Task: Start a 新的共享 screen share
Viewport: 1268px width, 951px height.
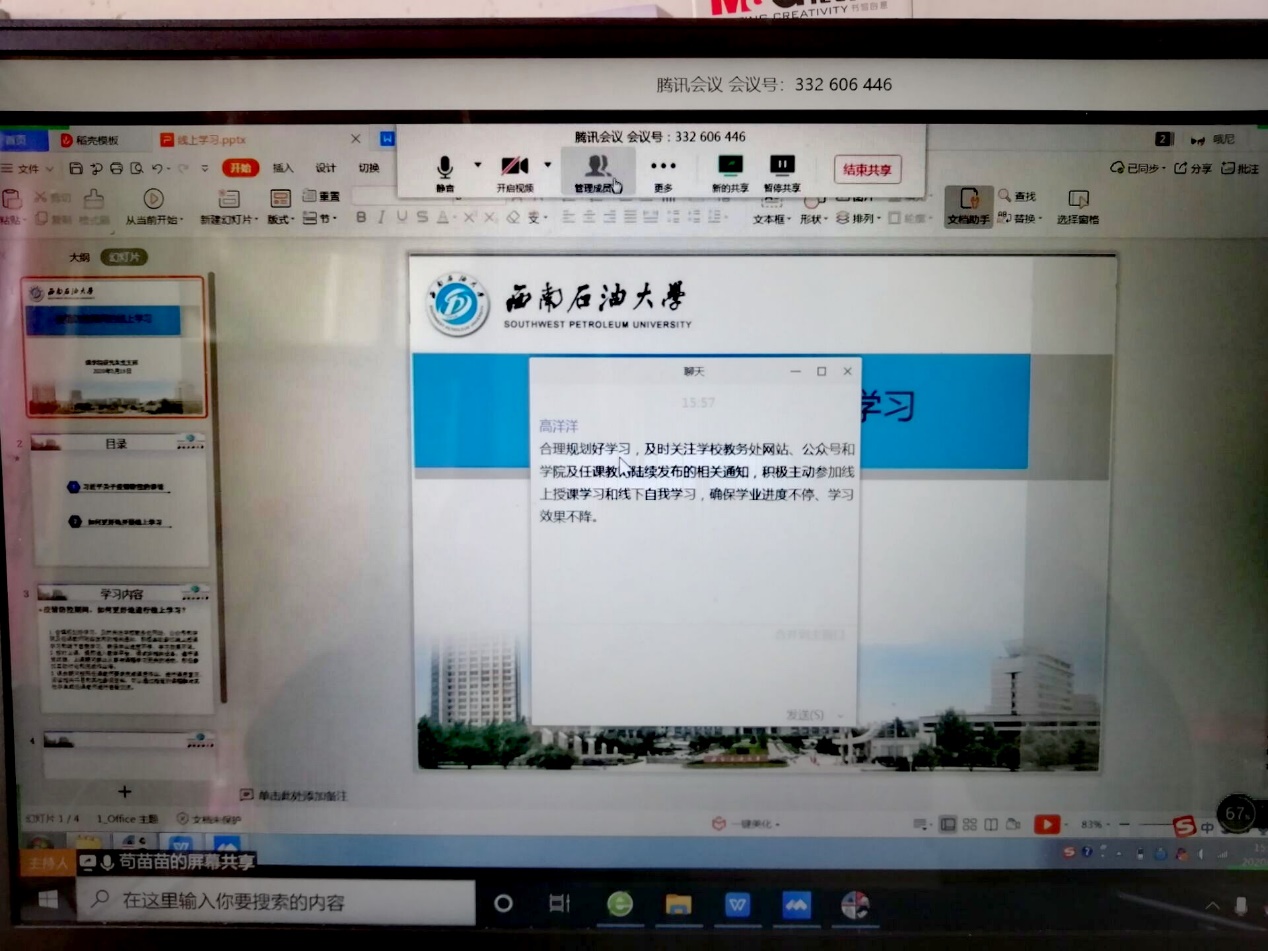Action: 730,172
